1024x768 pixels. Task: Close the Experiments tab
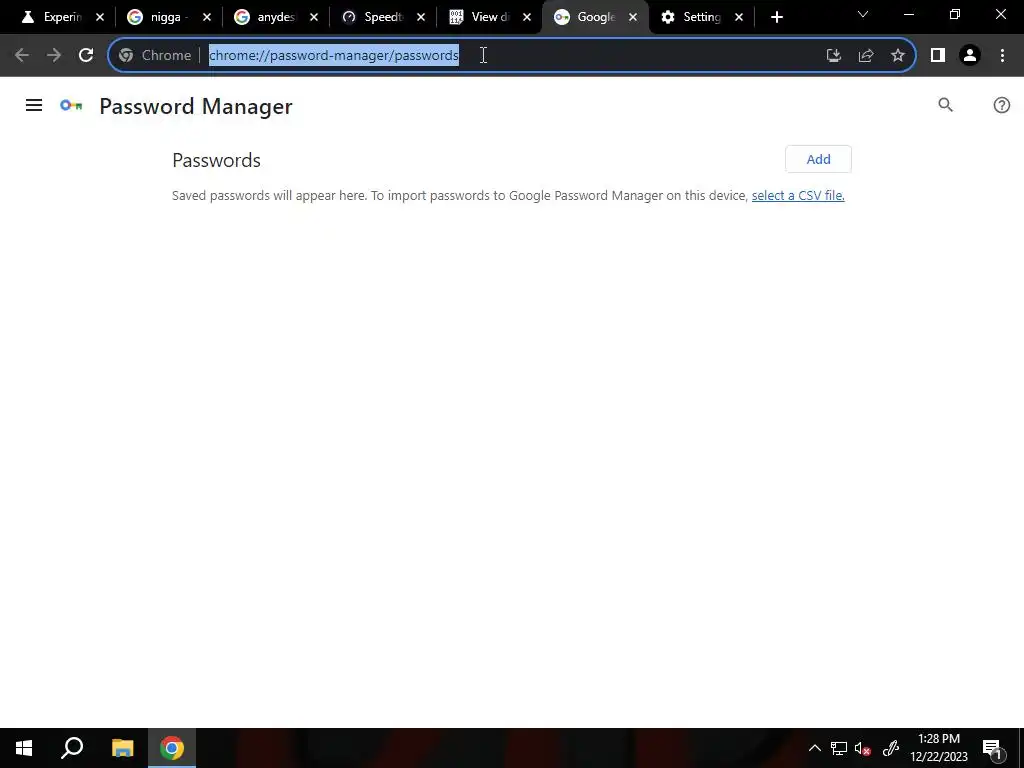coord(100,18)
